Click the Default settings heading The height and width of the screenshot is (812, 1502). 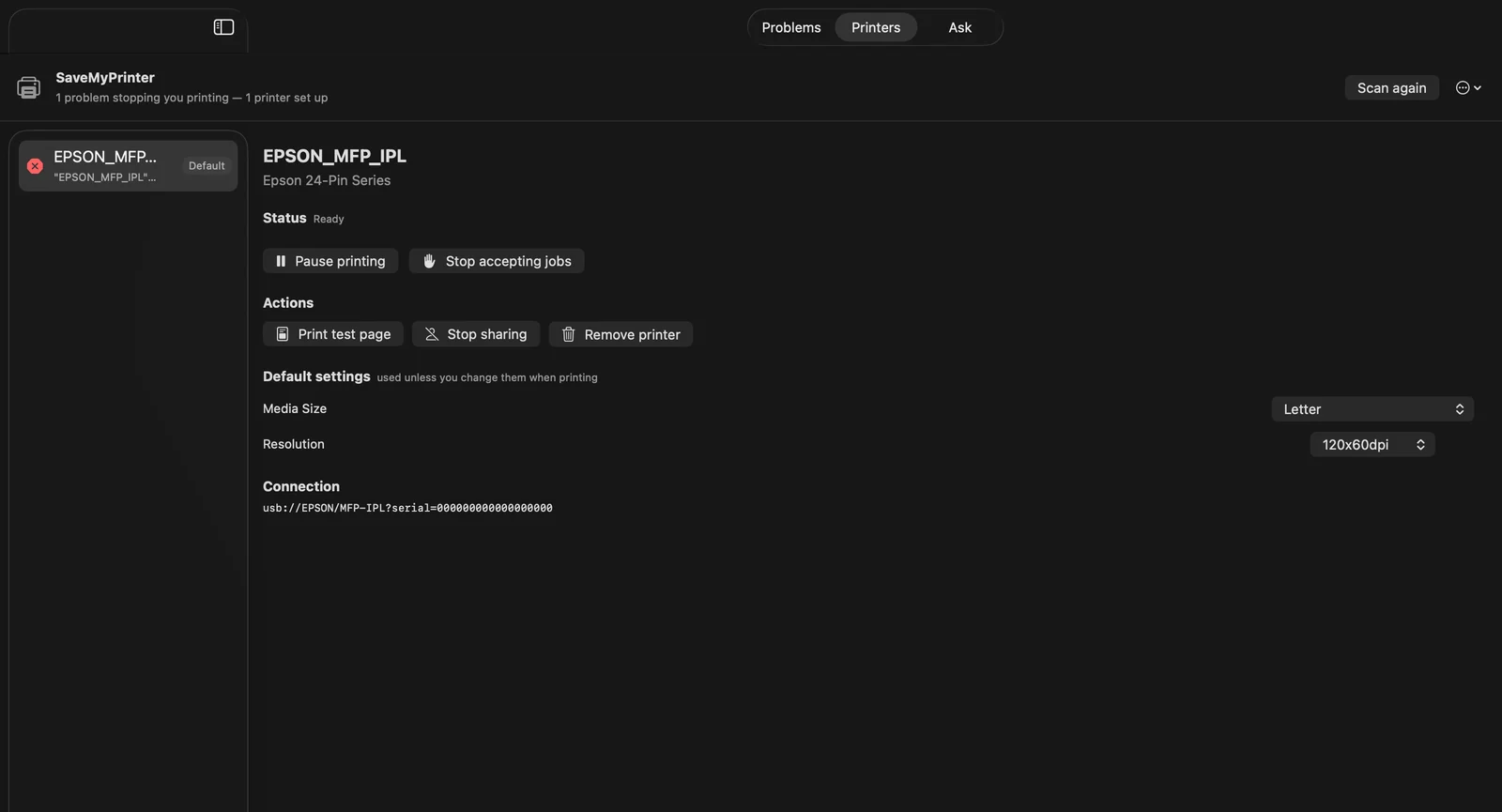point(316,376)
